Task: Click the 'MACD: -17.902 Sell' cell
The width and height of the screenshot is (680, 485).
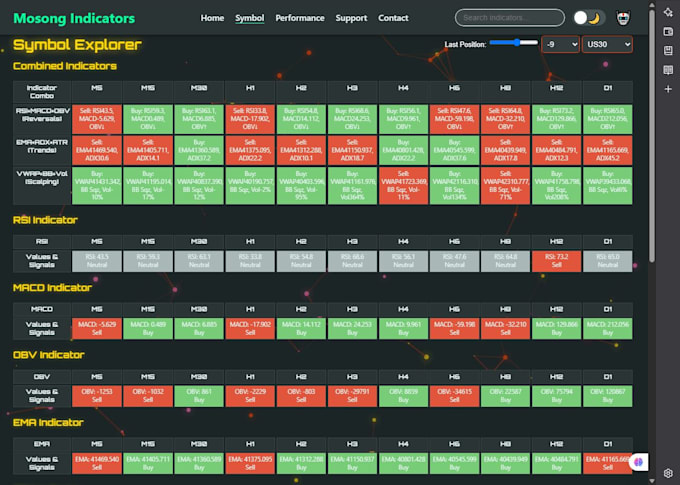Action: pyautogui.click(x=250, y=328)
